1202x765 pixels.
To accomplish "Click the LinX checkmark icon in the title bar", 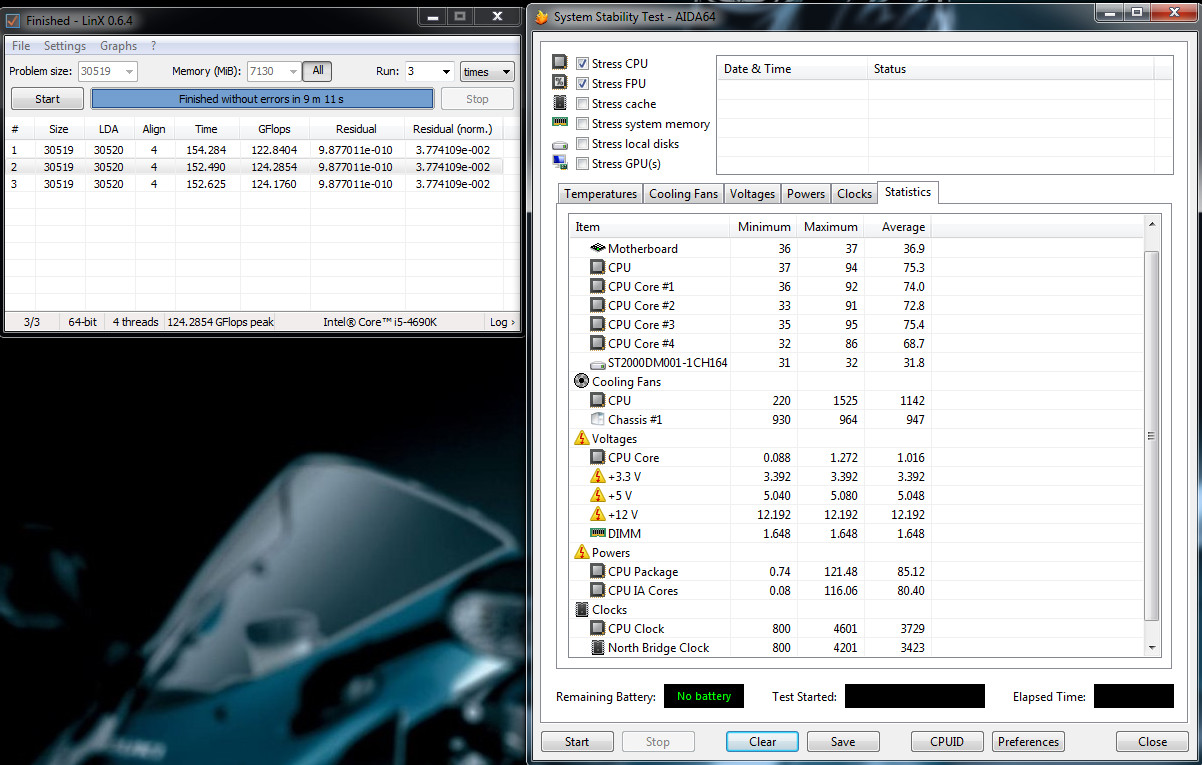I will (13, 20).
